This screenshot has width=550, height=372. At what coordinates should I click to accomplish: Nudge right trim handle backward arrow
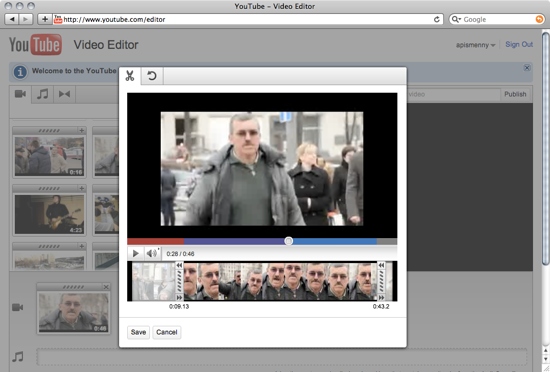point(381,265)
